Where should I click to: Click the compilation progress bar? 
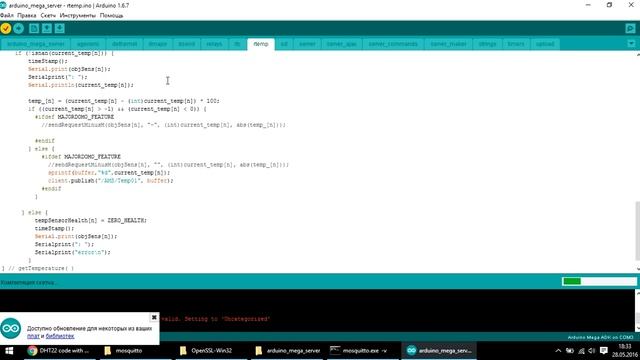(x=599, y=281)
